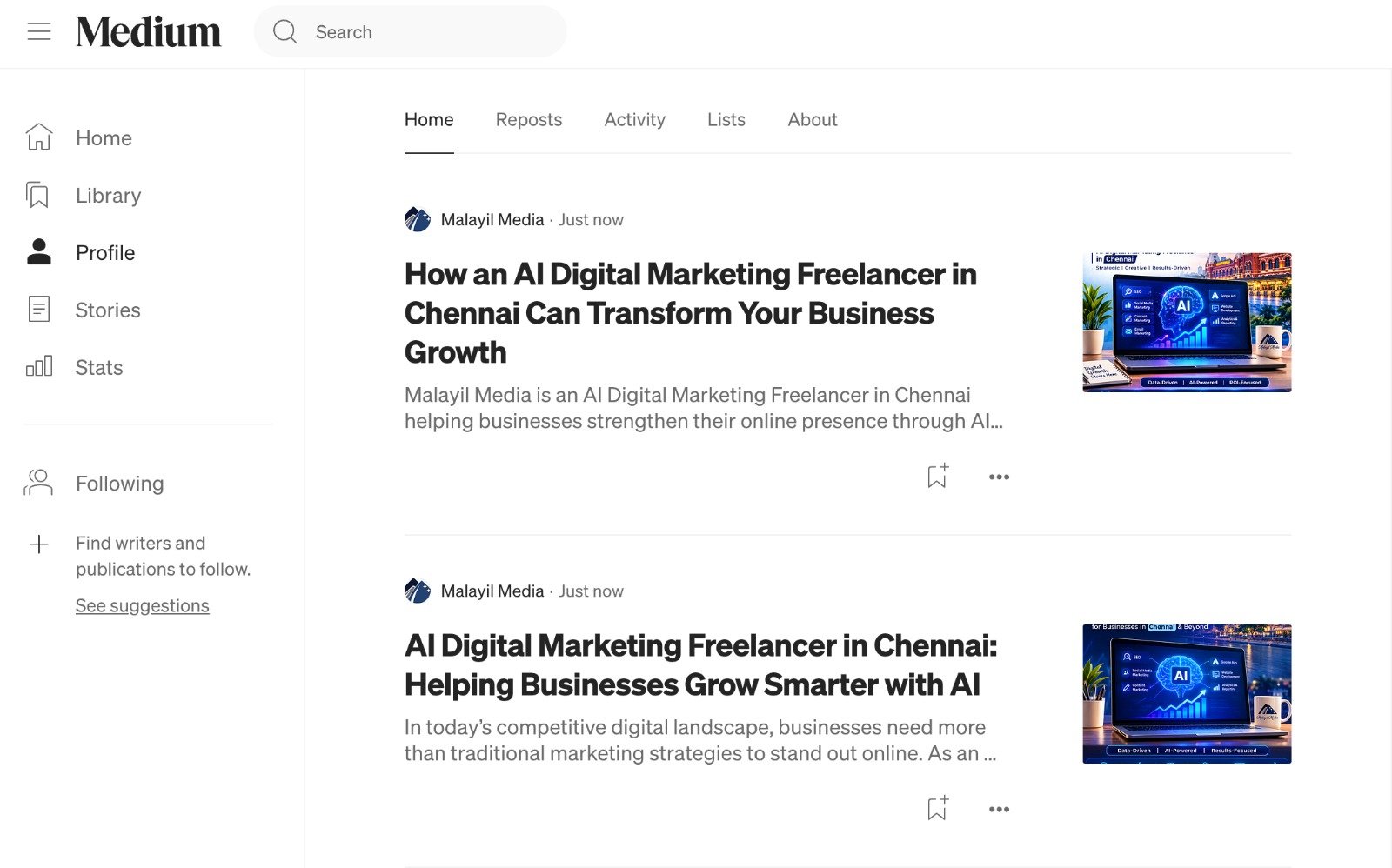Click the plus icon beside Find writers
The width and height of the screenshot is (1392, 868).
point(39,544)
